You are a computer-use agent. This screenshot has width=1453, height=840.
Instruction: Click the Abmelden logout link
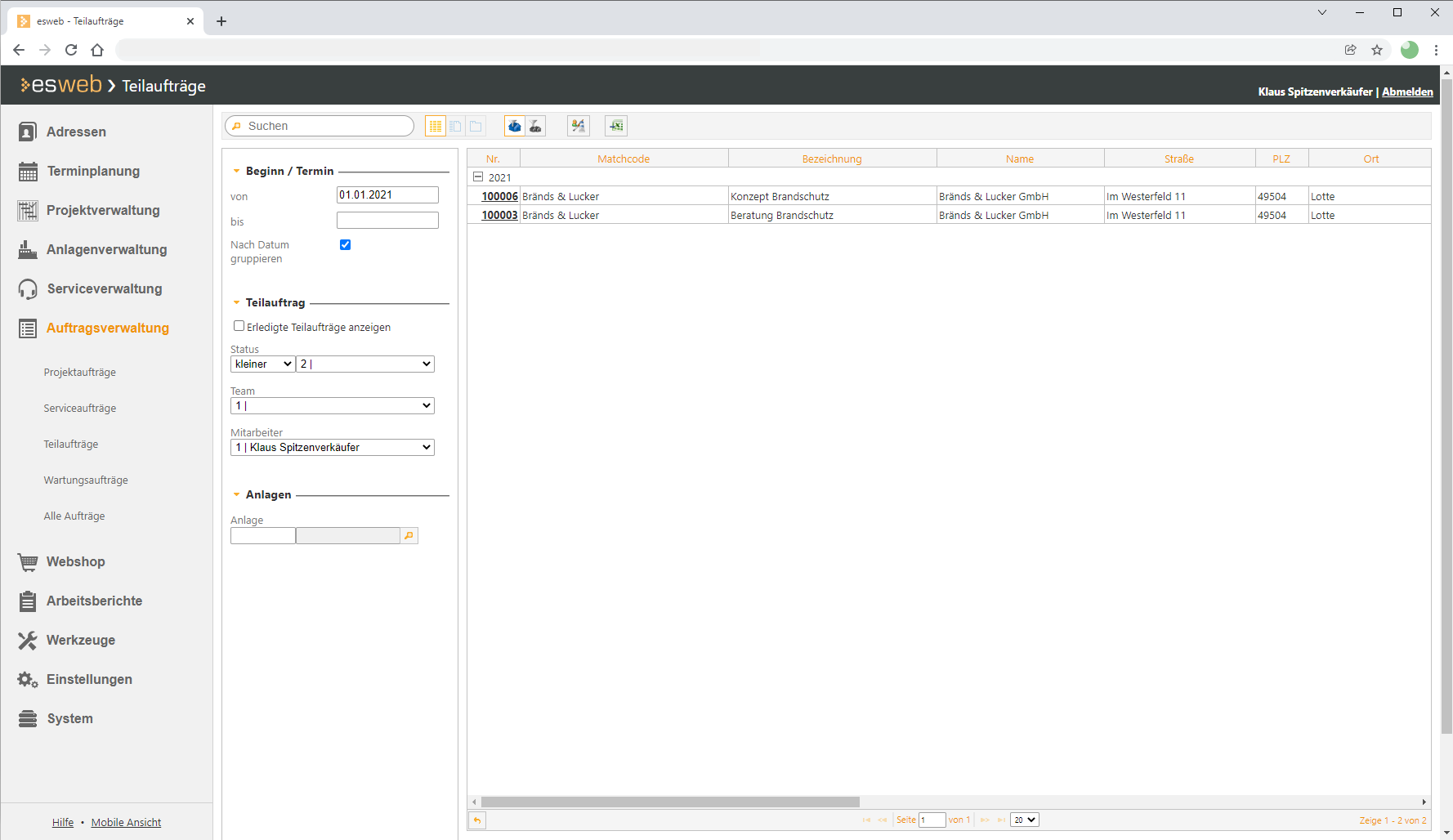tap(1406, 92)
